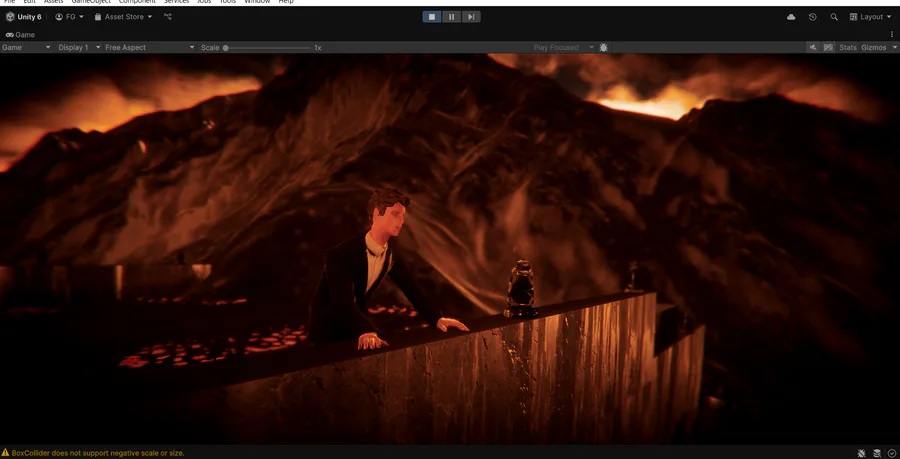Open the Game view mode dropdown

26,48
